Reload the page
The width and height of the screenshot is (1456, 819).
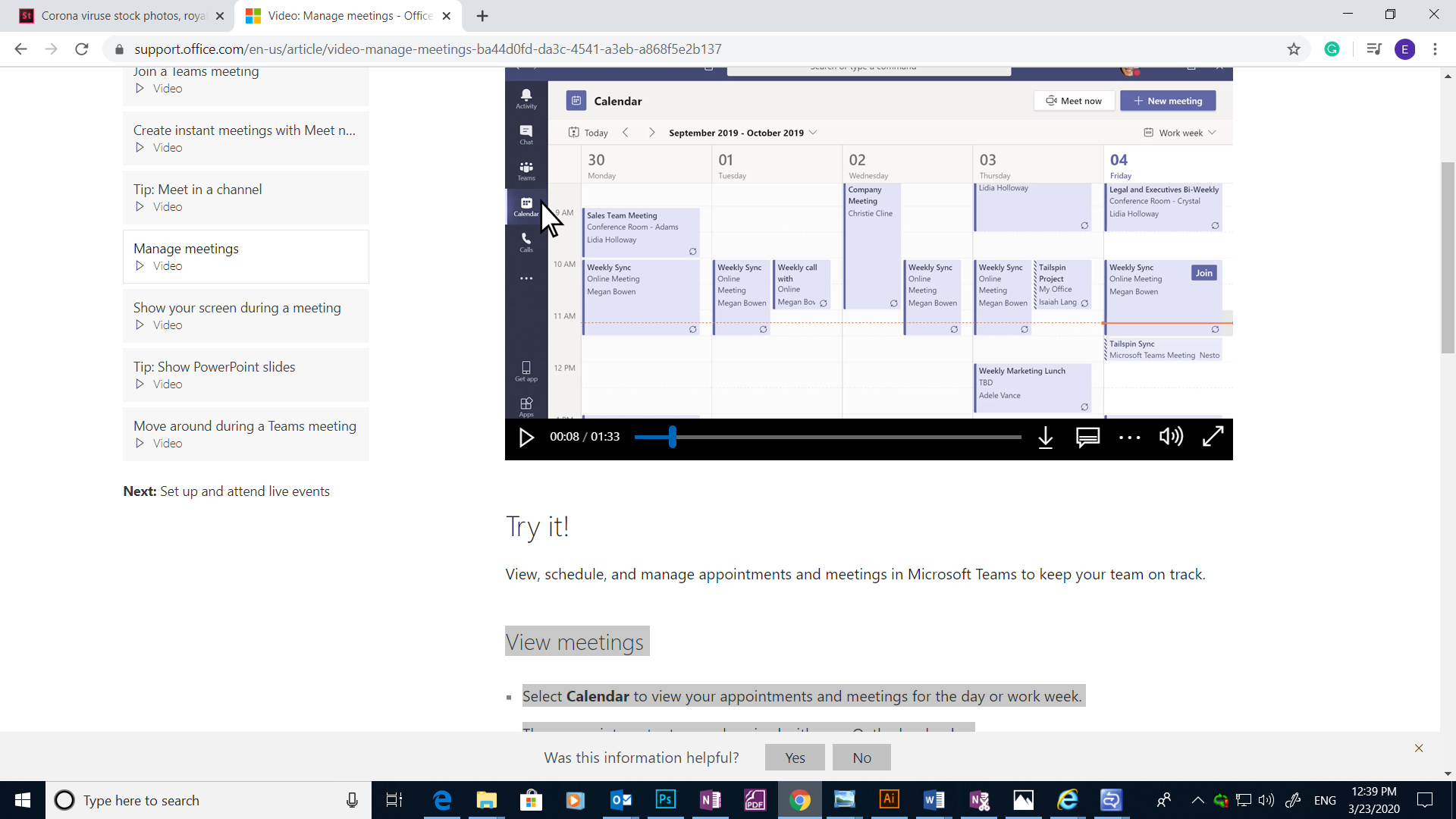pos(82,49)
